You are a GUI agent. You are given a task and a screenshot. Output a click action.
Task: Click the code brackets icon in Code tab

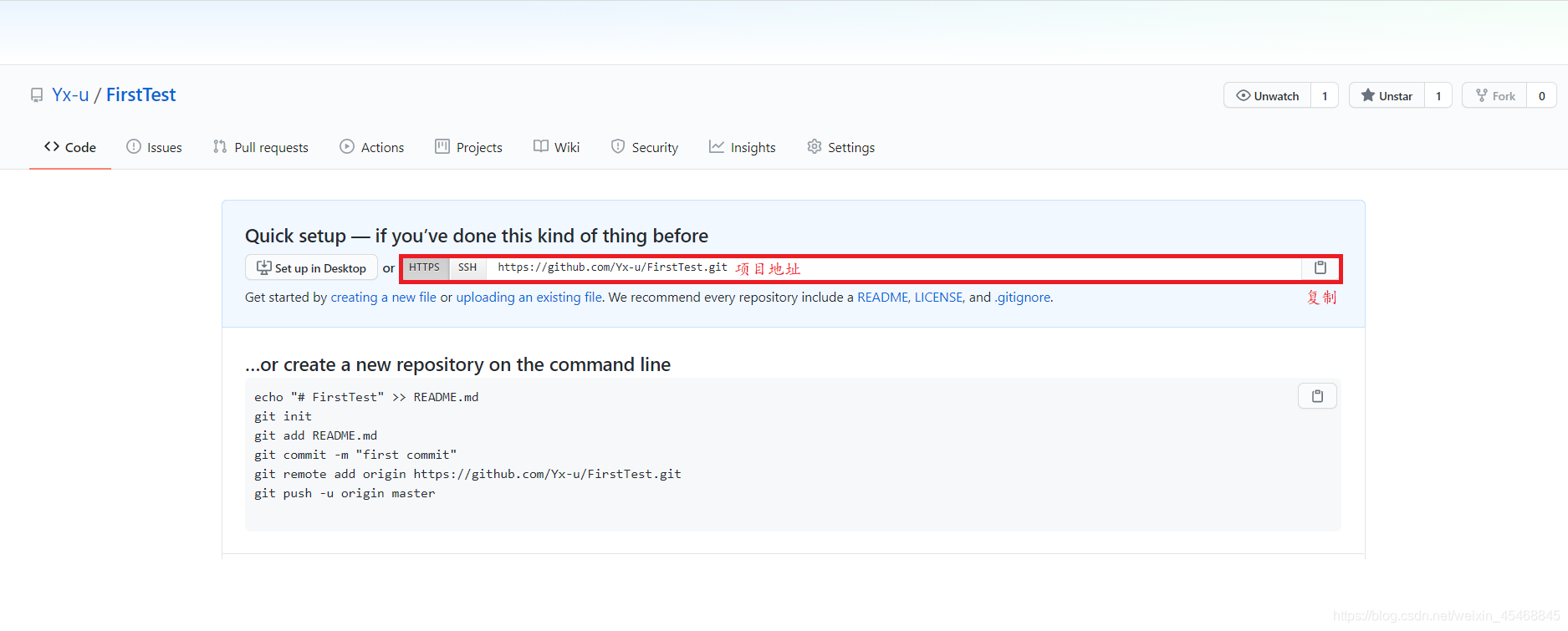point(52,146)
